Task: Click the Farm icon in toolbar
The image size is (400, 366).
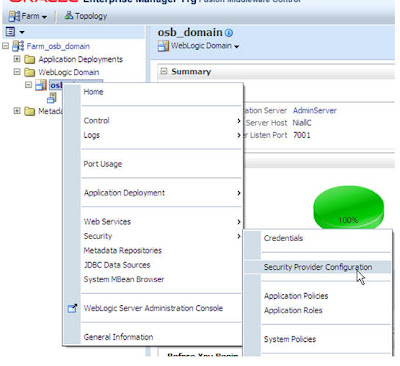Action: [x=14, y=16]
